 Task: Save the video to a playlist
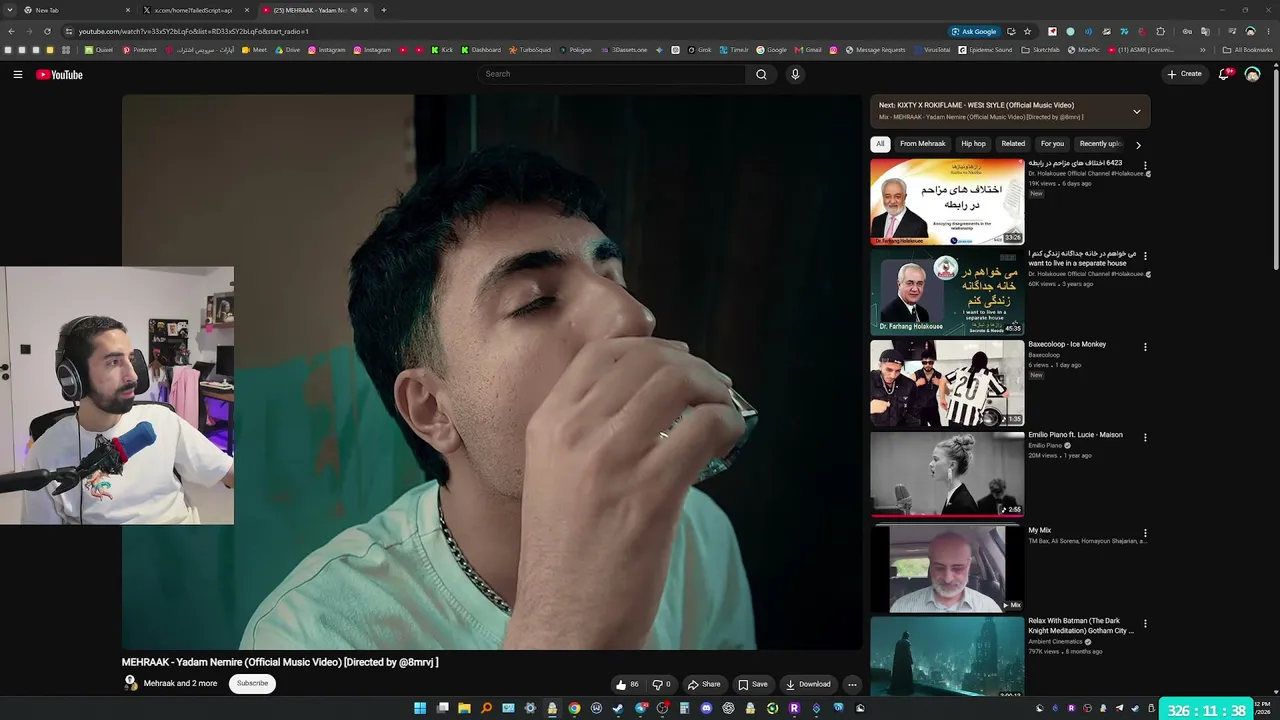coord(753,684)
